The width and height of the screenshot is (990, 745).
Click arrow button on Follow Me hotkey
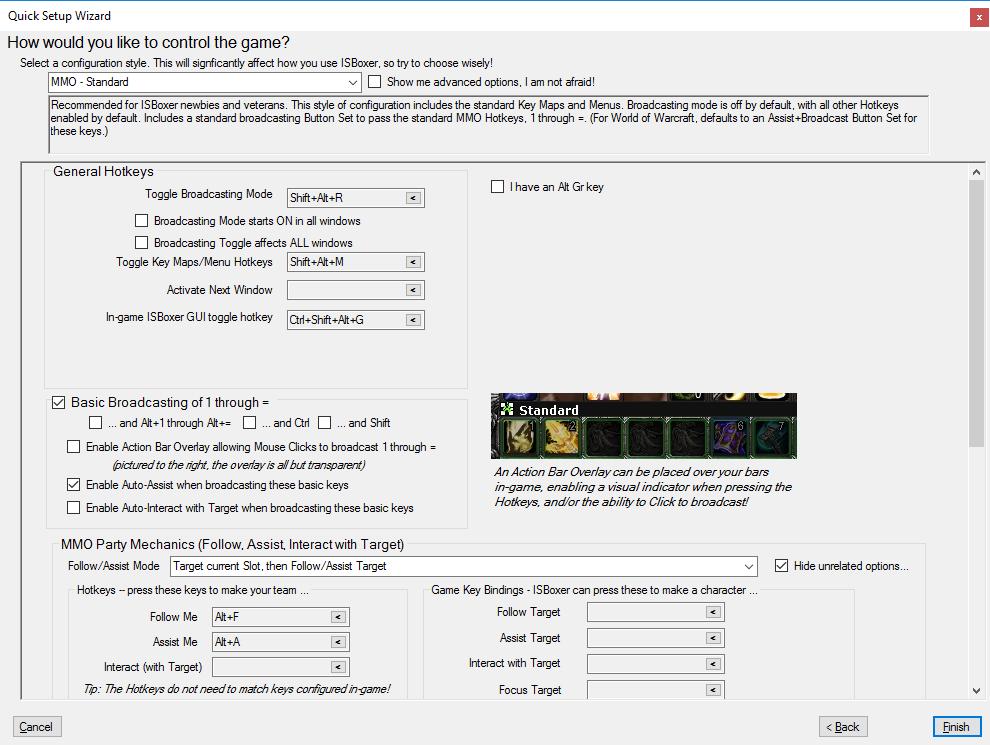pos(338,617)
